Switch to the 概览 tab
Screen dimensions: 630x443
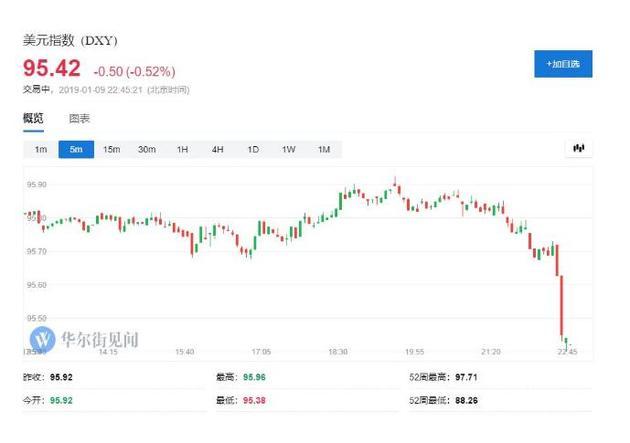point(34,118)
